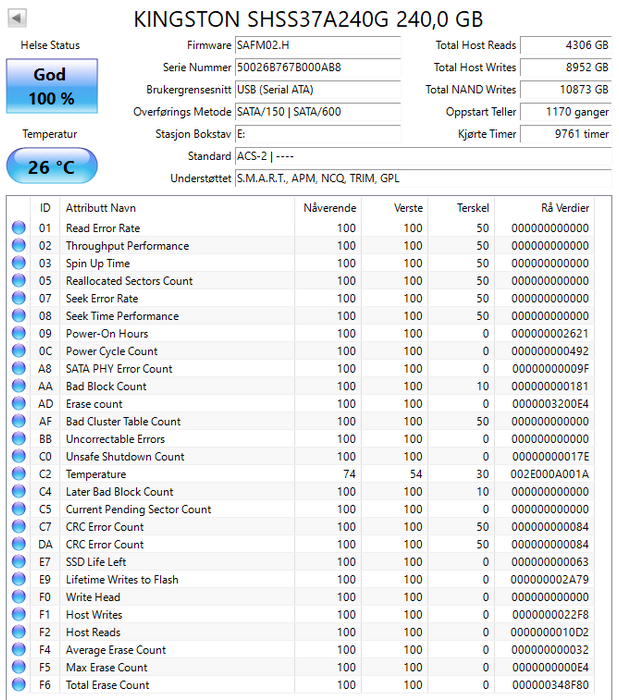
Task: Click the supported features field S.M.A.R.T., APM
Action: pos(423,179)
